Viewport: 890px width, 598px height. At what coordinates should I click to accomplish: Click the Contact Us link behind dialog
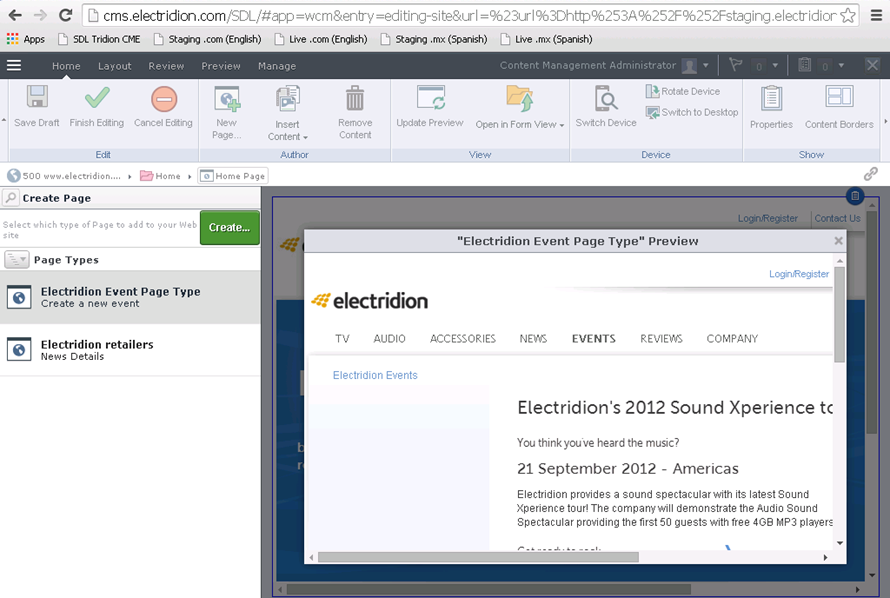pos(837,218)
